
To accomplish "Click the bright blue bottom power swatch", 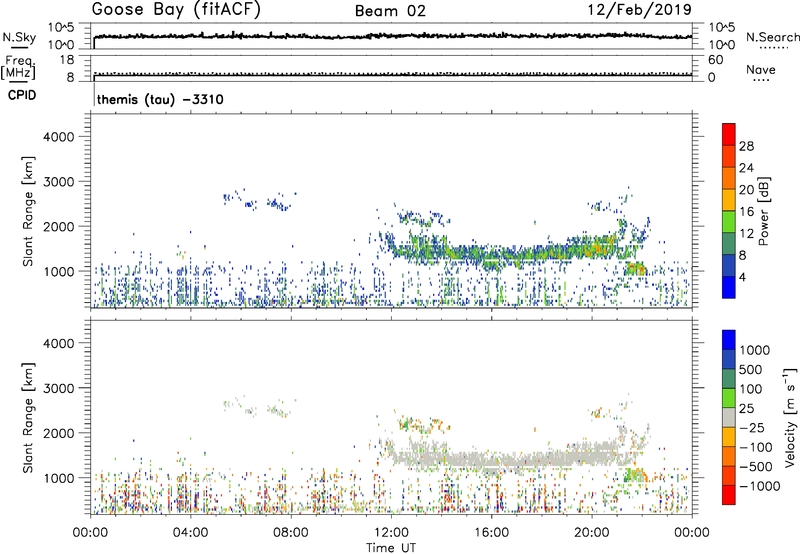I will (x=729, y=287).
